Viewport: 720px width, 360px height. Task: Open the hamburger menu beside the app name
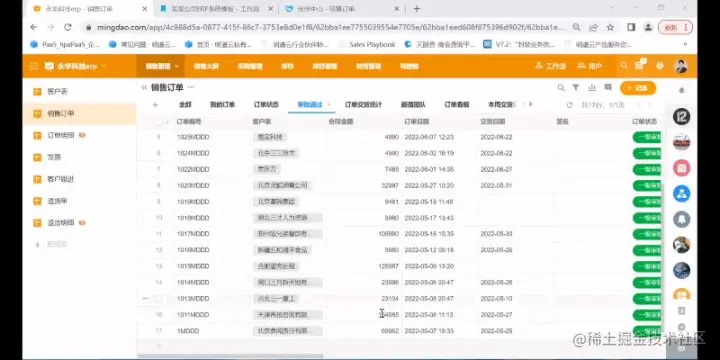(x=33, y=66)
